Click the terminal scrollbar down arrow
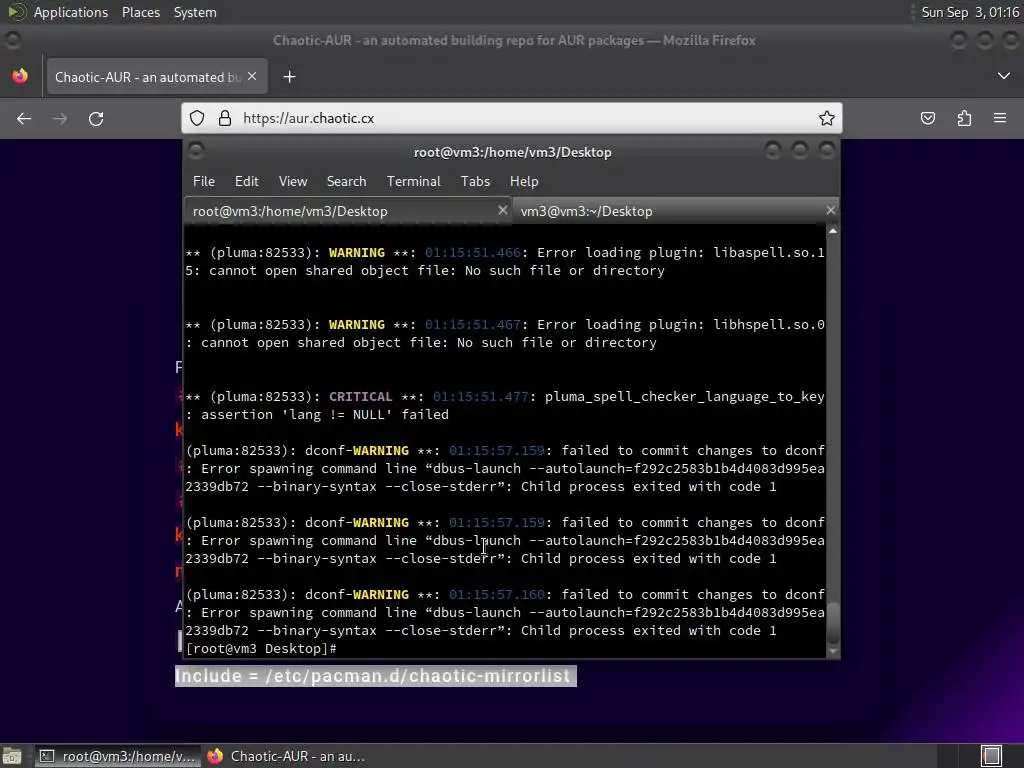1024x768 pixels. pyautogui.click(x=833, y=651)
